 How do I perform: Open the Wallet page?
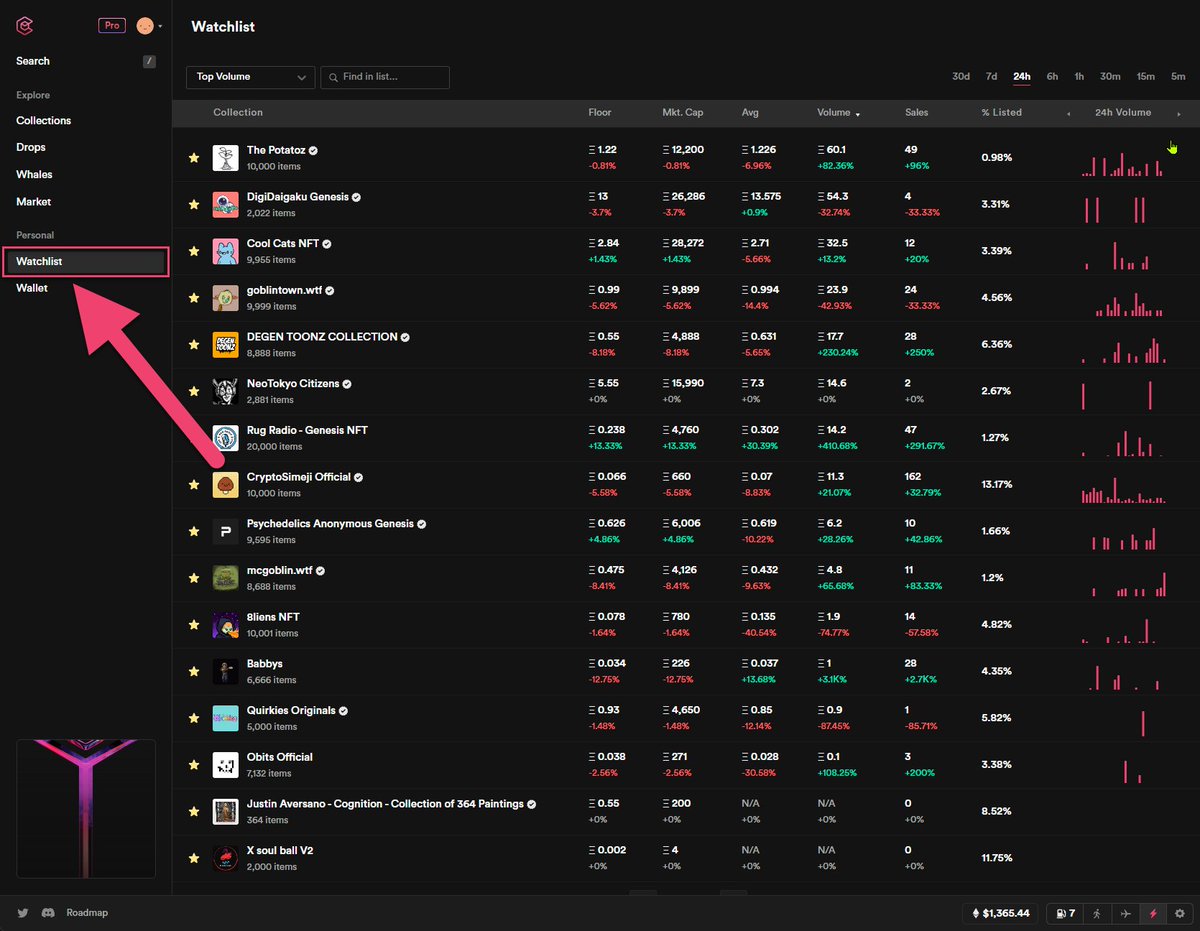pos(32,288)
